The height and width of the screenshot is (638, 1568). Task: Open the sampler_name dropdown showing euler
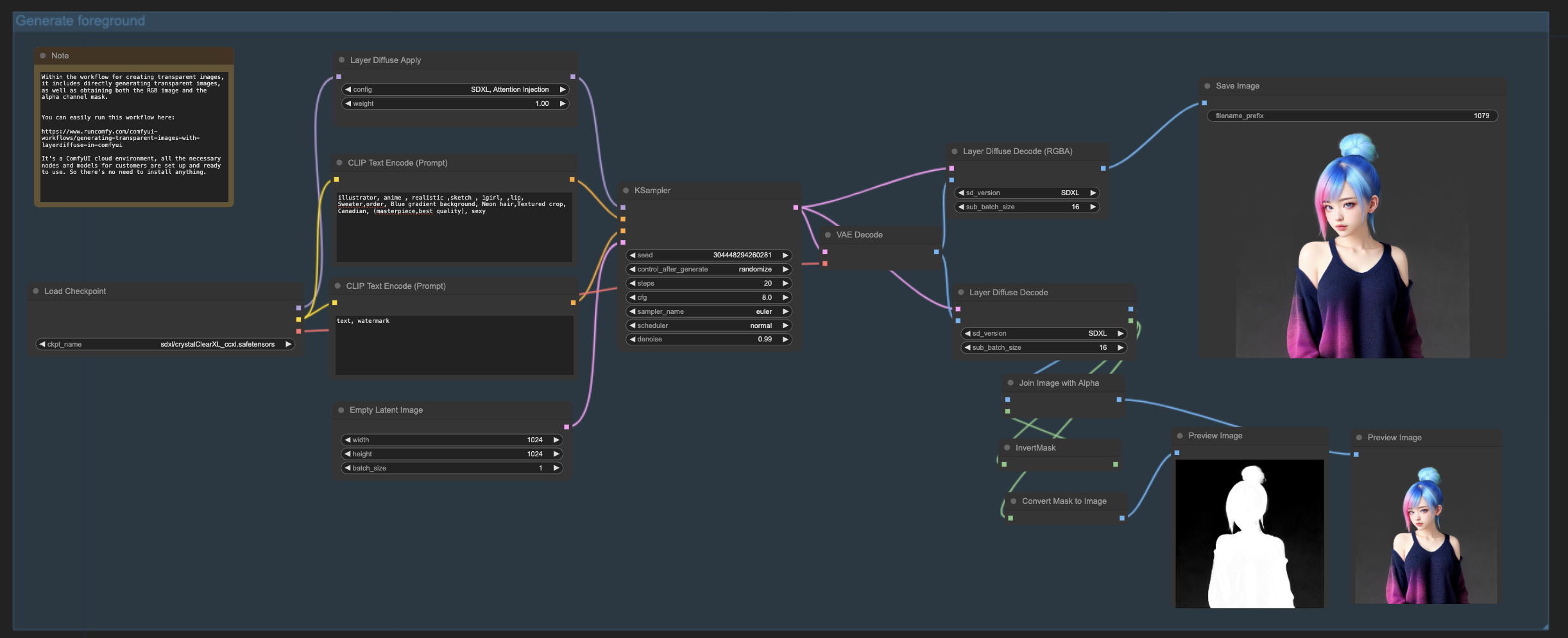(708, 312)
